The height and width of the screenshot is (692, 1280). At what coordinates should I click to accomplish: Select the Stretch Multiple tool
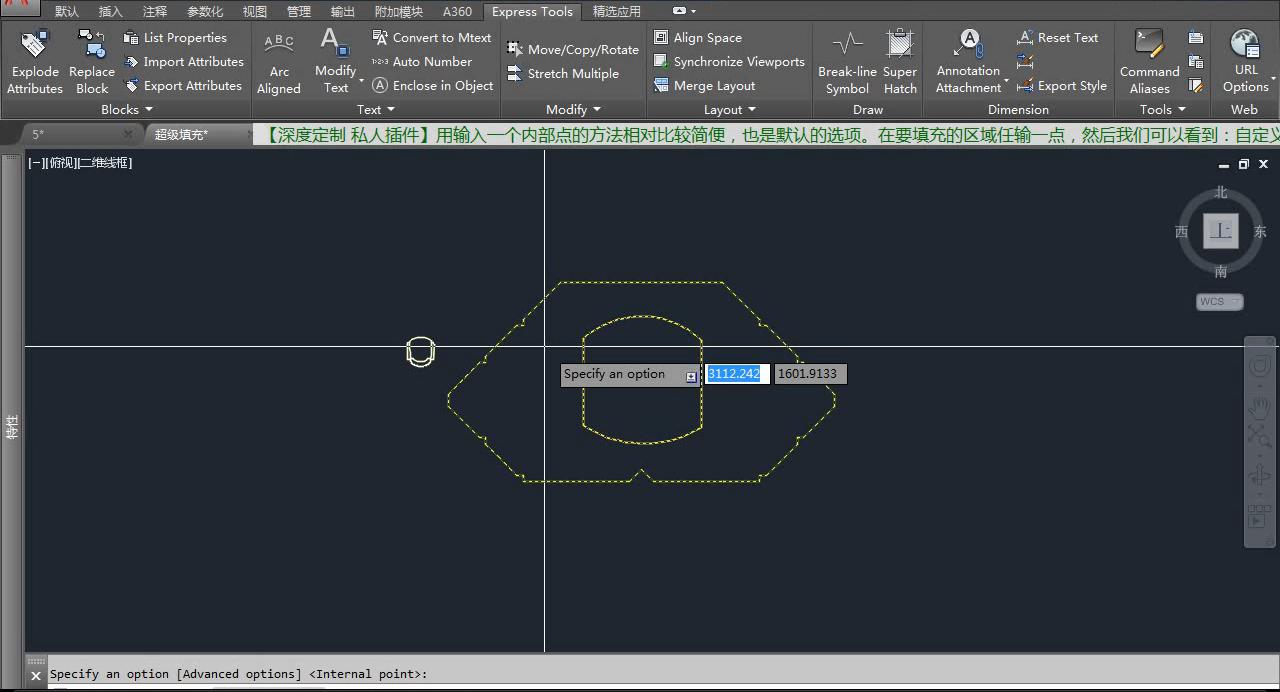coord(563,74)
